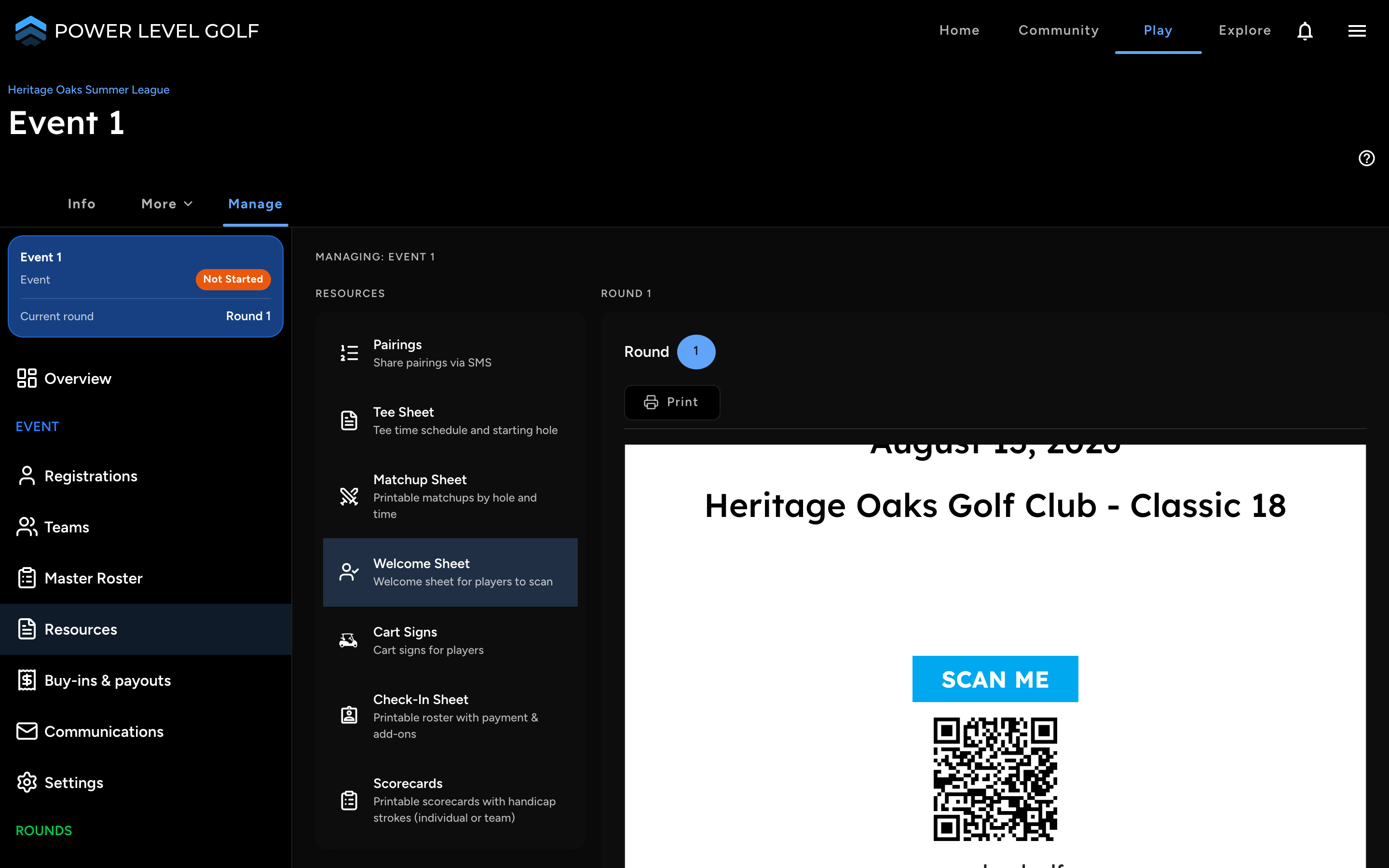
Task: Select the Tee Sheet resource
Action: (x=450, y=420)
